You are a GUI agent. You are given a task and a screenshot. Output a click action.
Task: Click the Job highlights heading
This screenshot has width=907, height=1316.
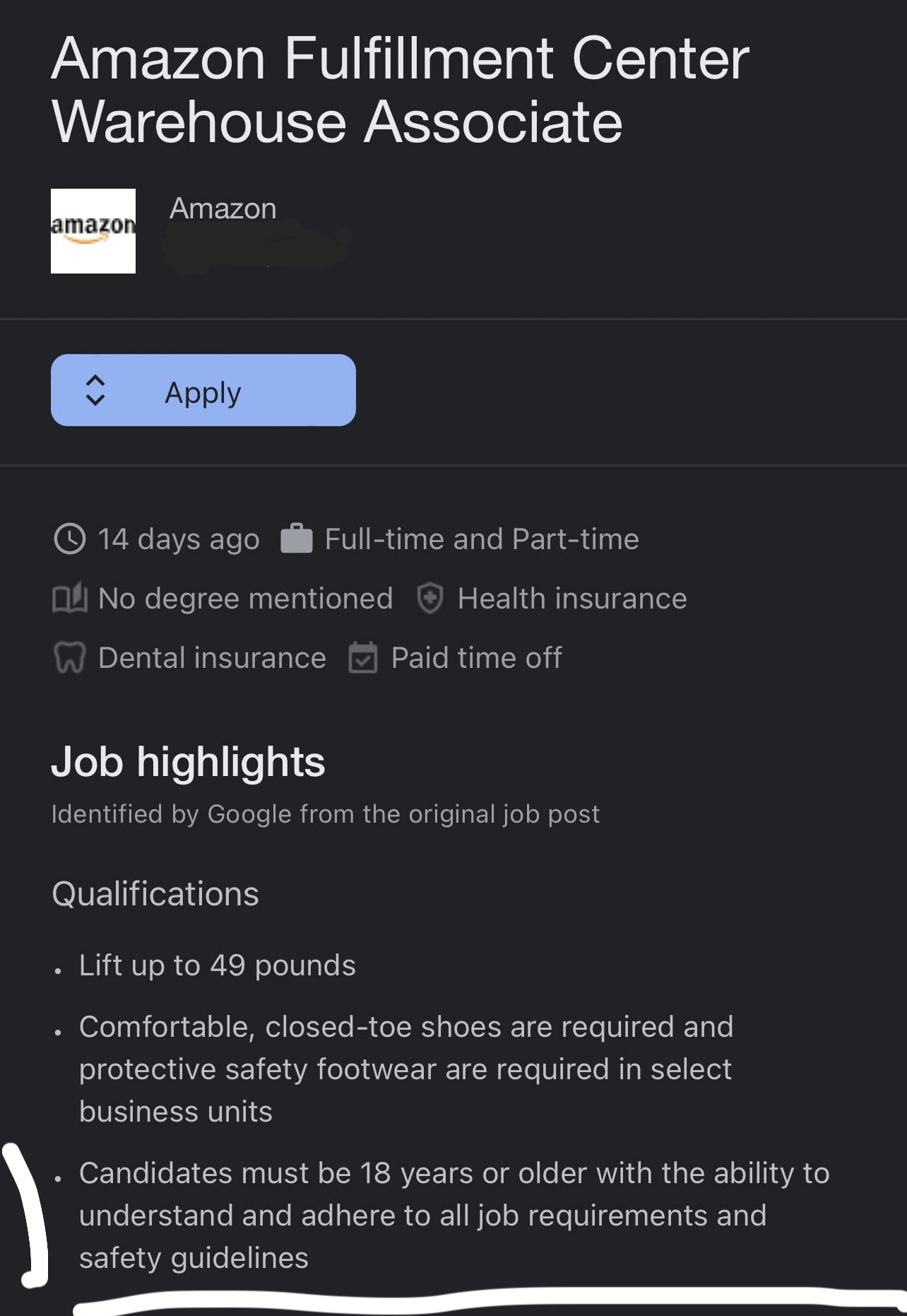[x=188, y=762]
